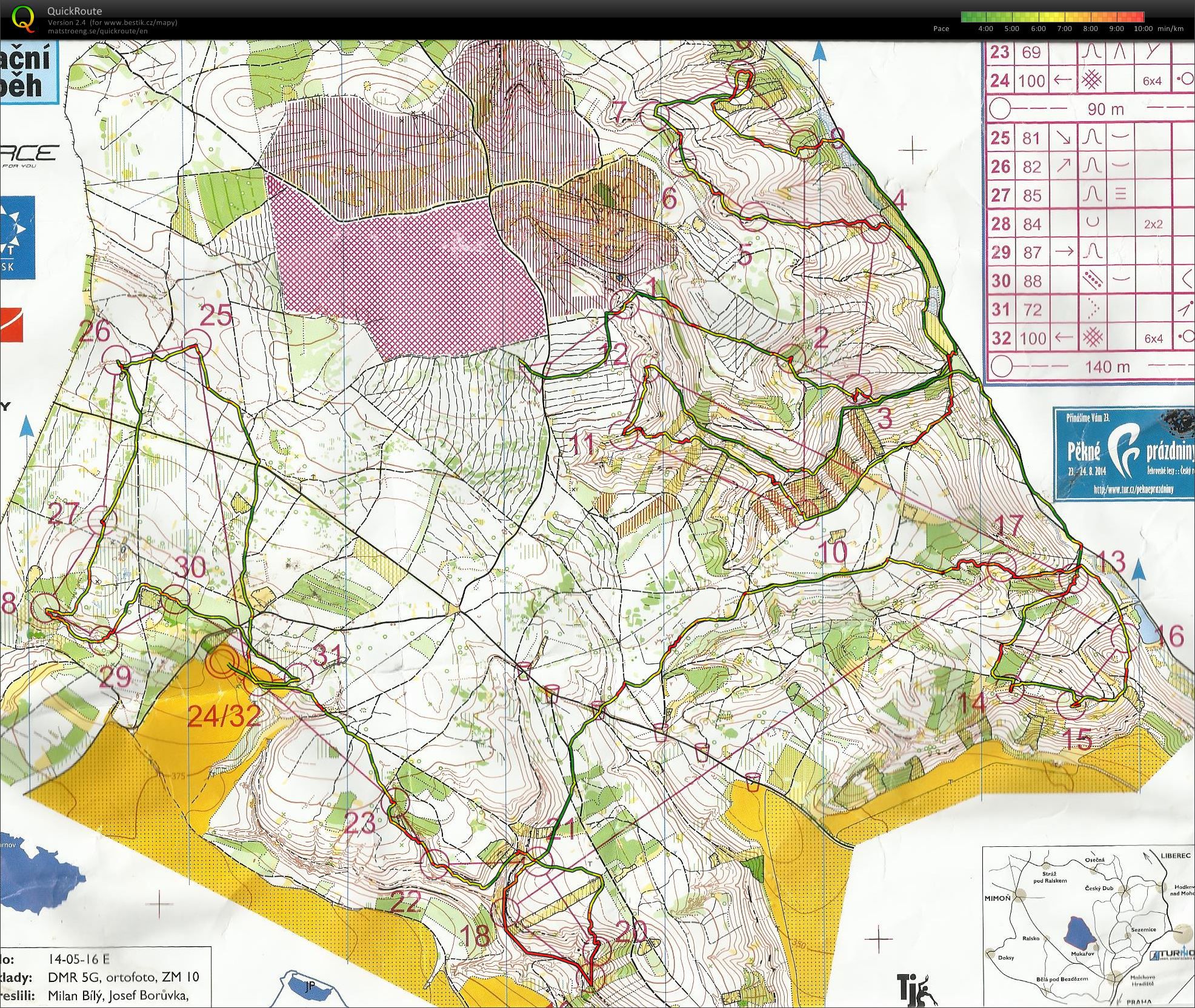The height and width of the screenshot is (1008, 1195).
Task: Click the '140 m' finish distance row
Action: click(1090, 366)
